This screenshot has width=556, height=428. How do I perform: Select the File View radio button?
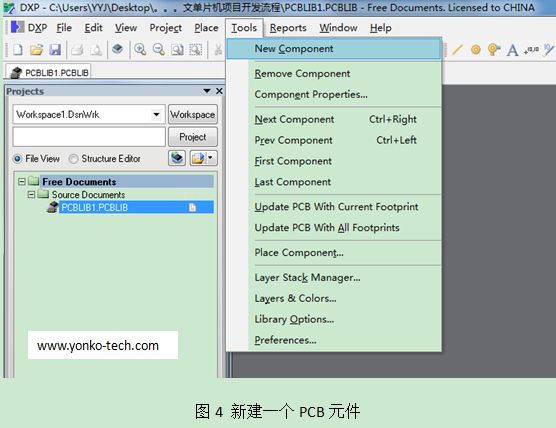coord(17,159)
